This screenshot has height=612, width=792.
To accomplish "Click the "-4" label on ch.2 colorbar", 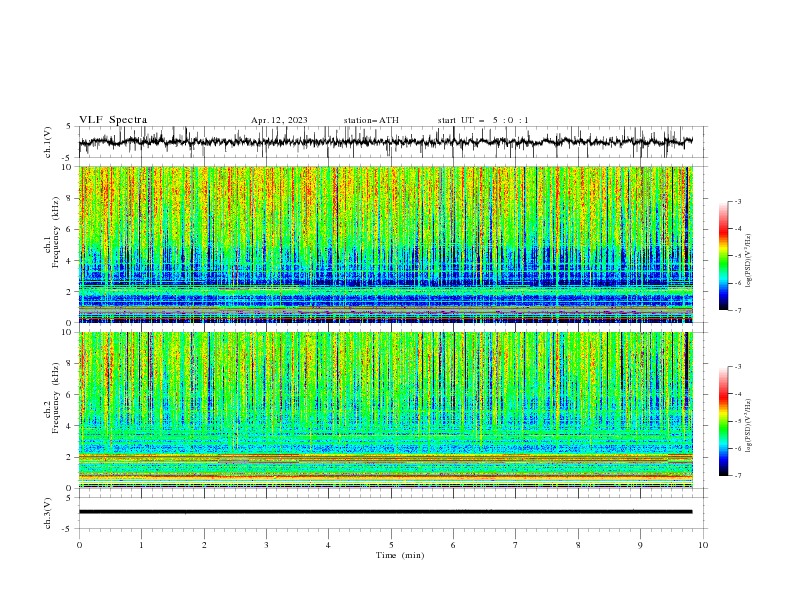I will (x=738, y=394).
